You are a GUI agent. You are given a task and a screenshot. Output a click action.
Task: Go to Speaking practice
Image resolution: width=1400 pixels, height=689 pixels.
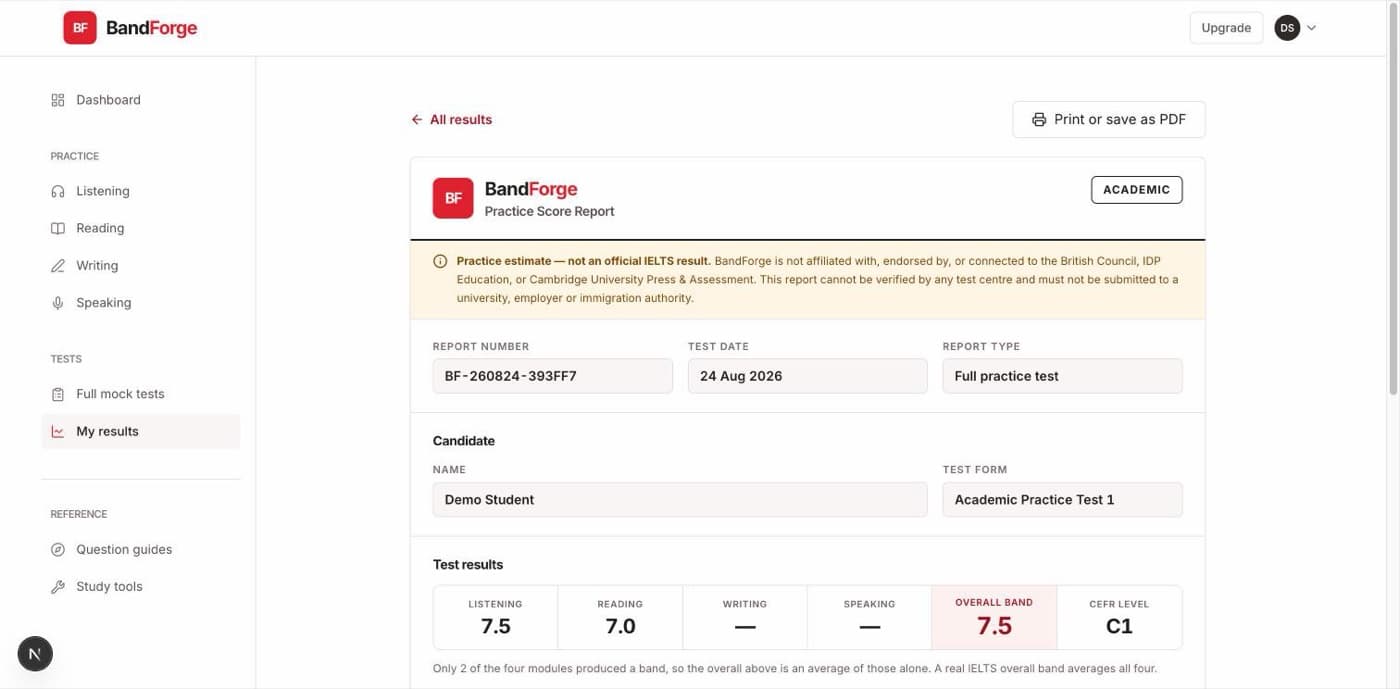[x=141, y=303]
